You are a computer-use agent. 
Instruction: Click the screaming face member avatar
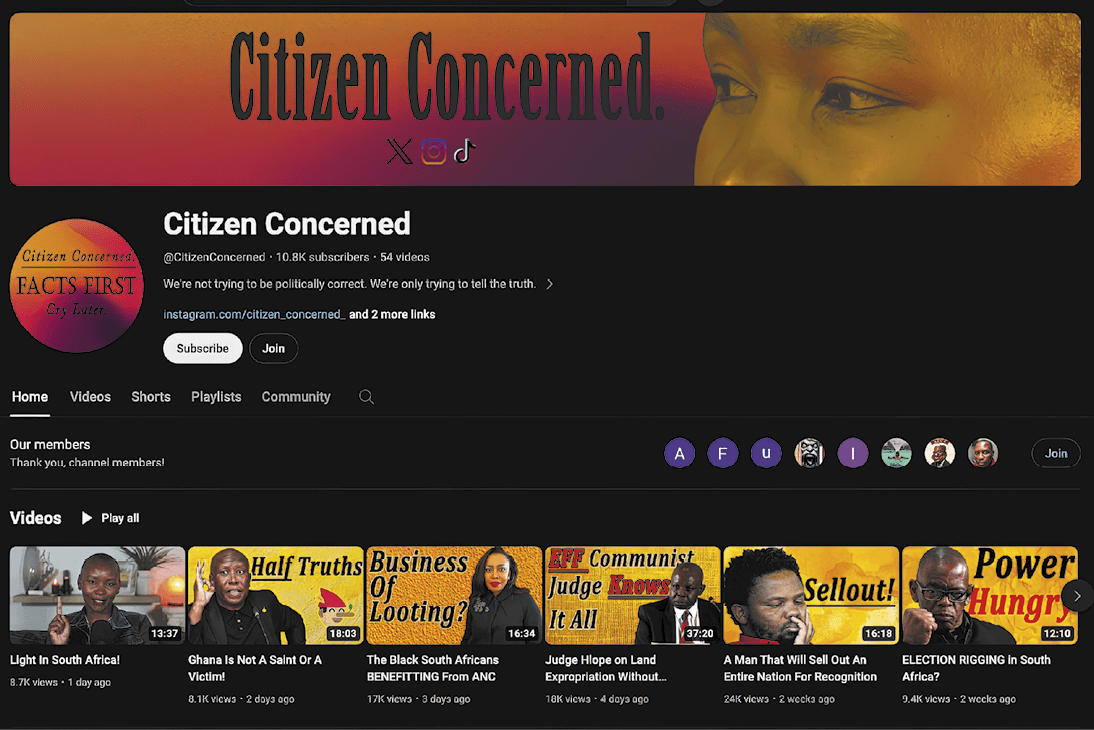click(x=809, y=454)
